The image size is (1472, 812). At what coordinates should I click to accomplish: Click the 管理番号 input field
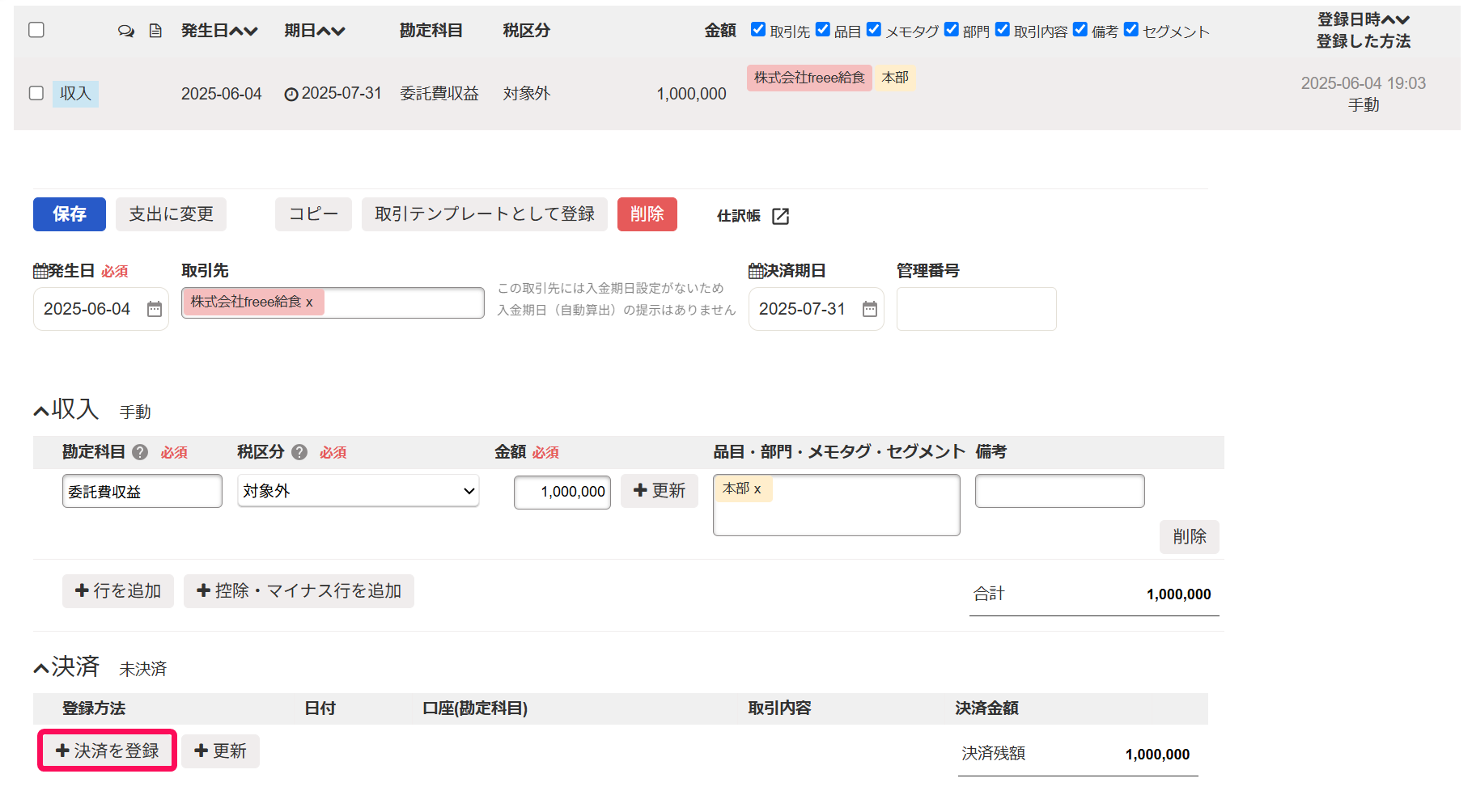(977, 309)
